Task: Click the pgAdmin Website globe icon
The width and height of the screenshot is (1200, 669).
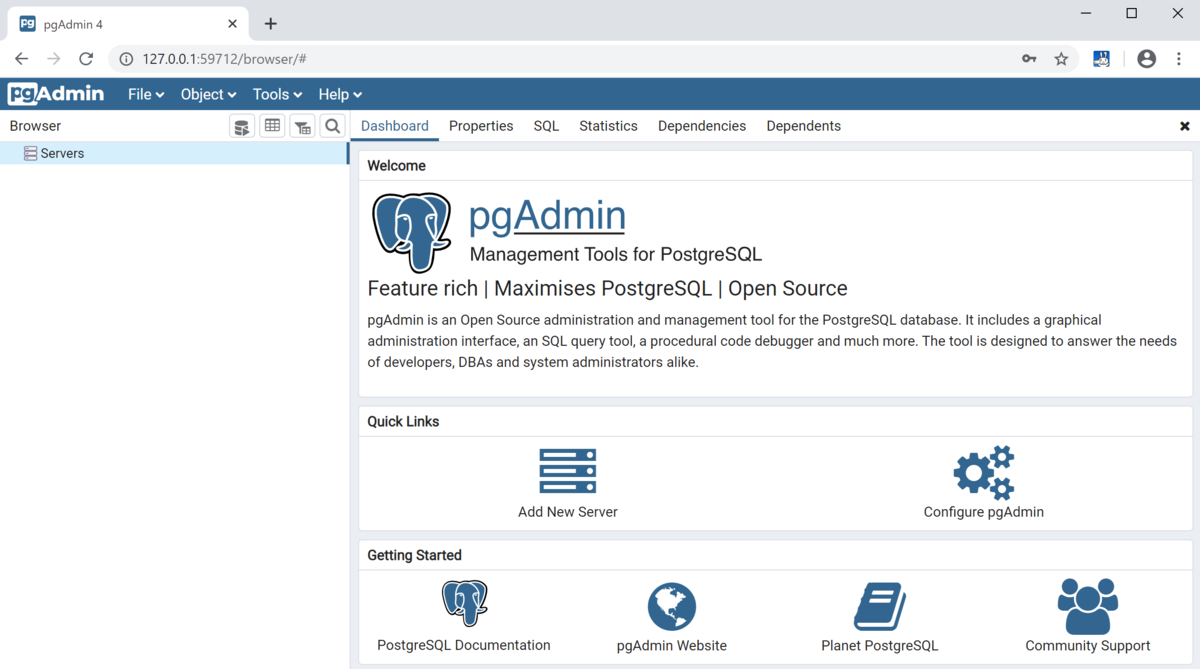Action: tap(672, 606)
